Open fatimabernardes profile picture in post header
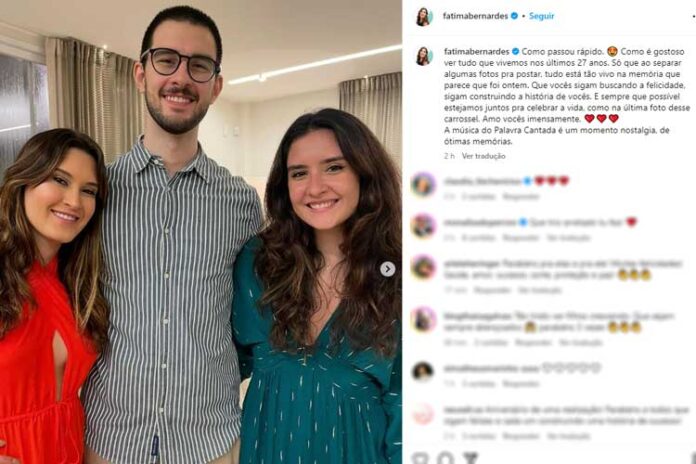The height and width of the screenshot is (464, 696). click(424, 17)
